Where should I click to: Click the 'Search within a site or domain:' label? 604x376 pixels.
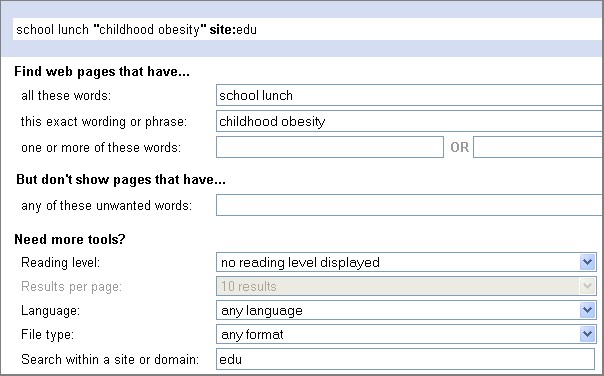click(110, 359)
